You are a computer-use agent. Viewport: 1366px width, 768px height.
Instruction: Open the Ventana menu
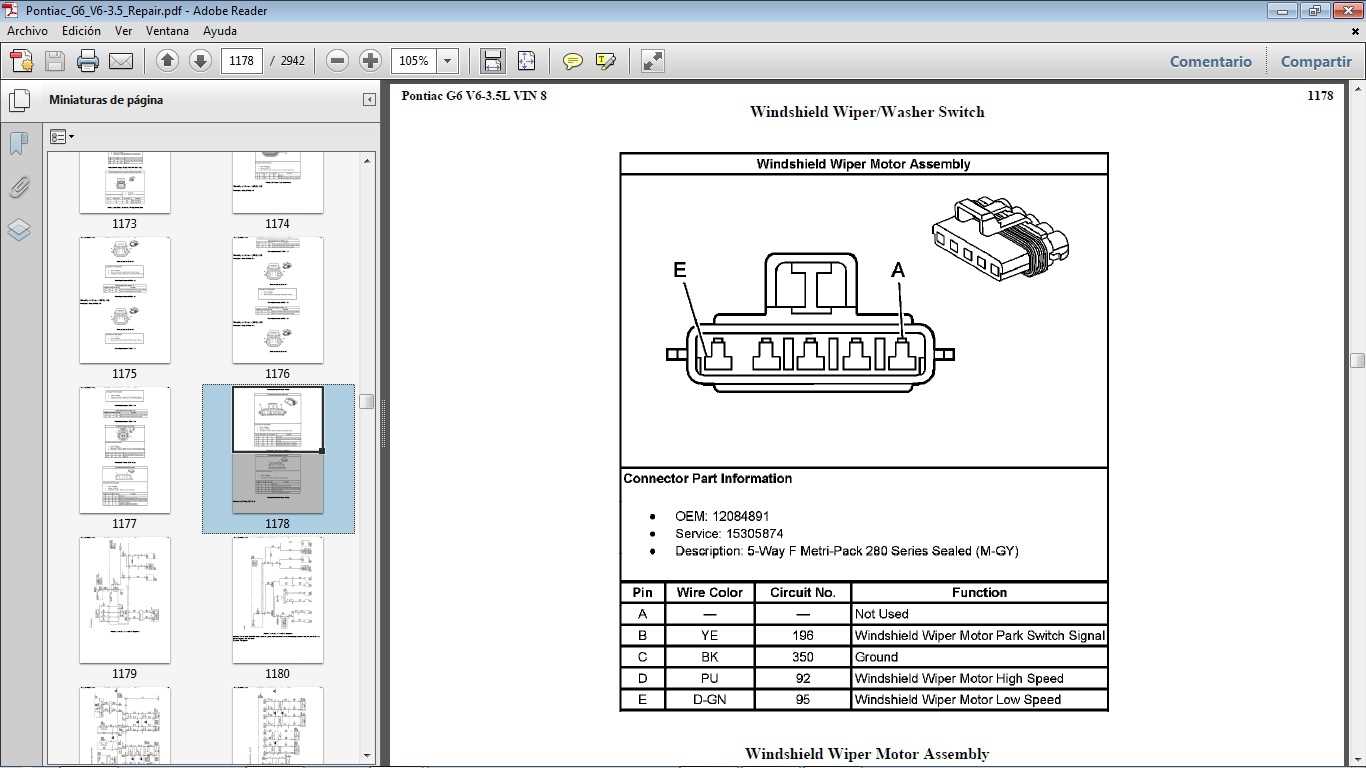click(x=167, y=31)
